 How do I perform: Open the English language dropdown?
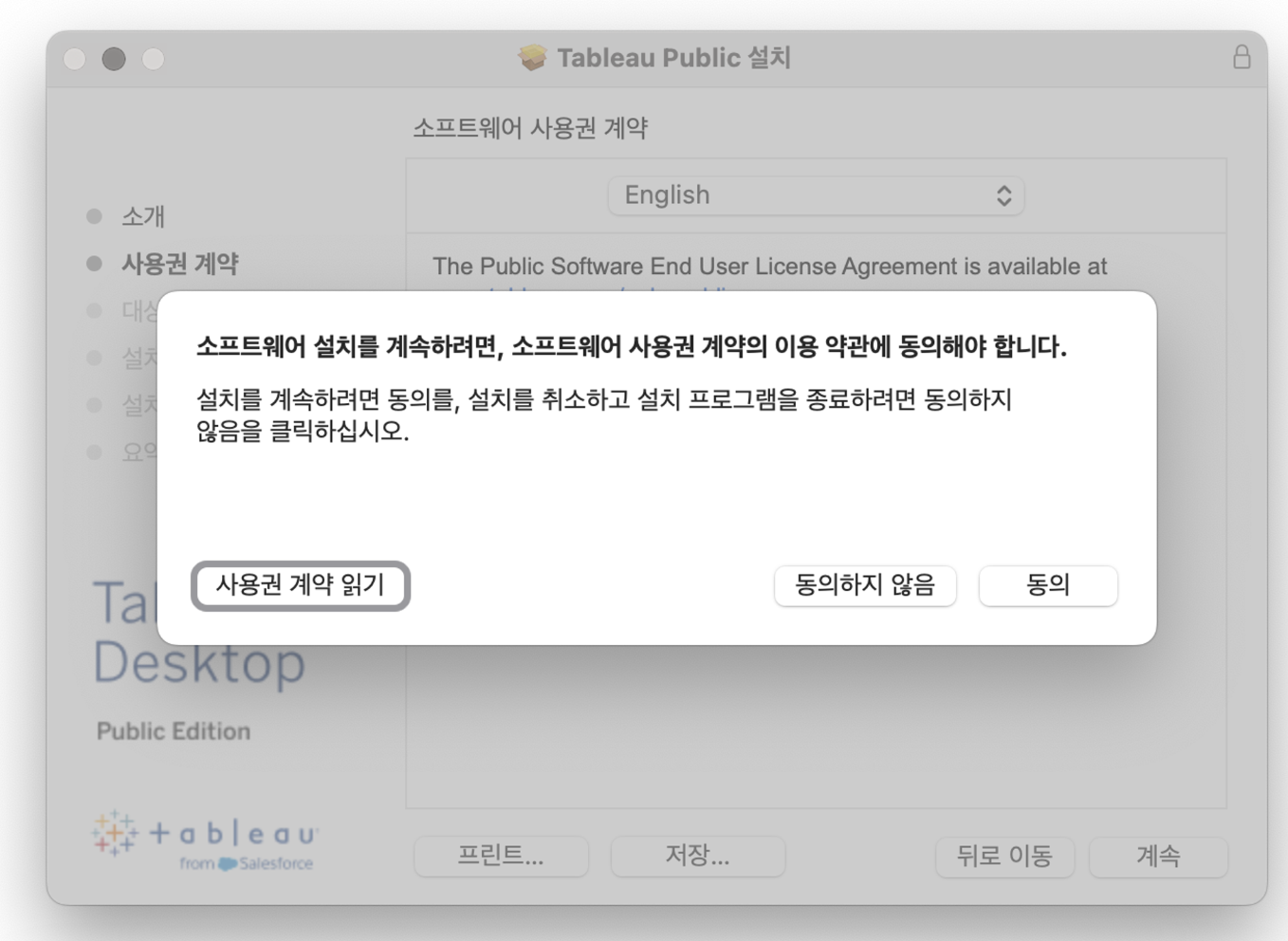(816, 195)
